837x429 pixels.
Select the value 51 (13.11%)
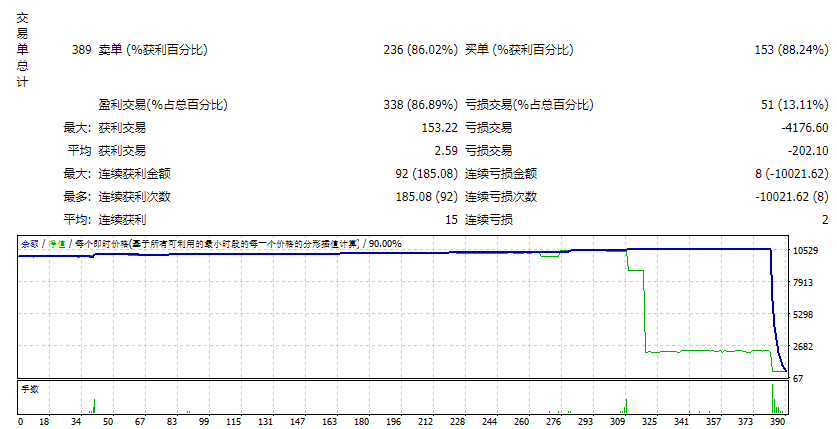pos(795,105)
